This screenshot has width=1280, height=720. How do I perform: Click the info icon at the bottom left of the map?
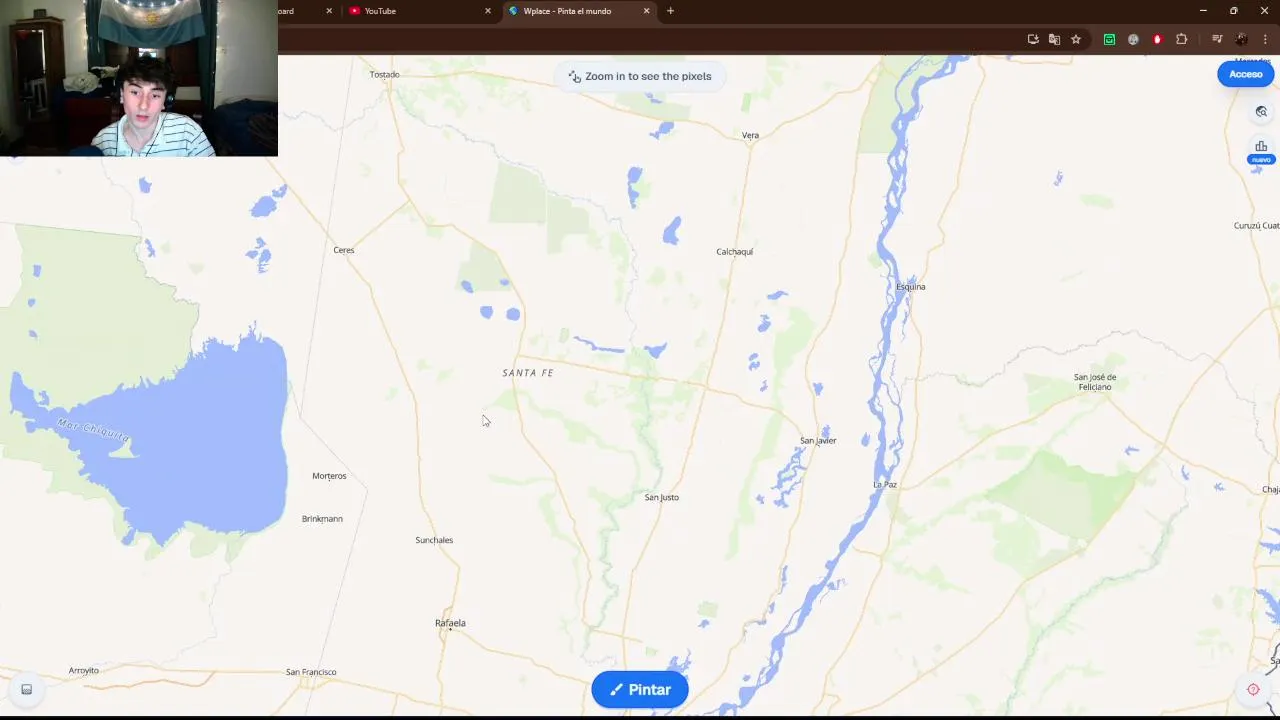27,689
